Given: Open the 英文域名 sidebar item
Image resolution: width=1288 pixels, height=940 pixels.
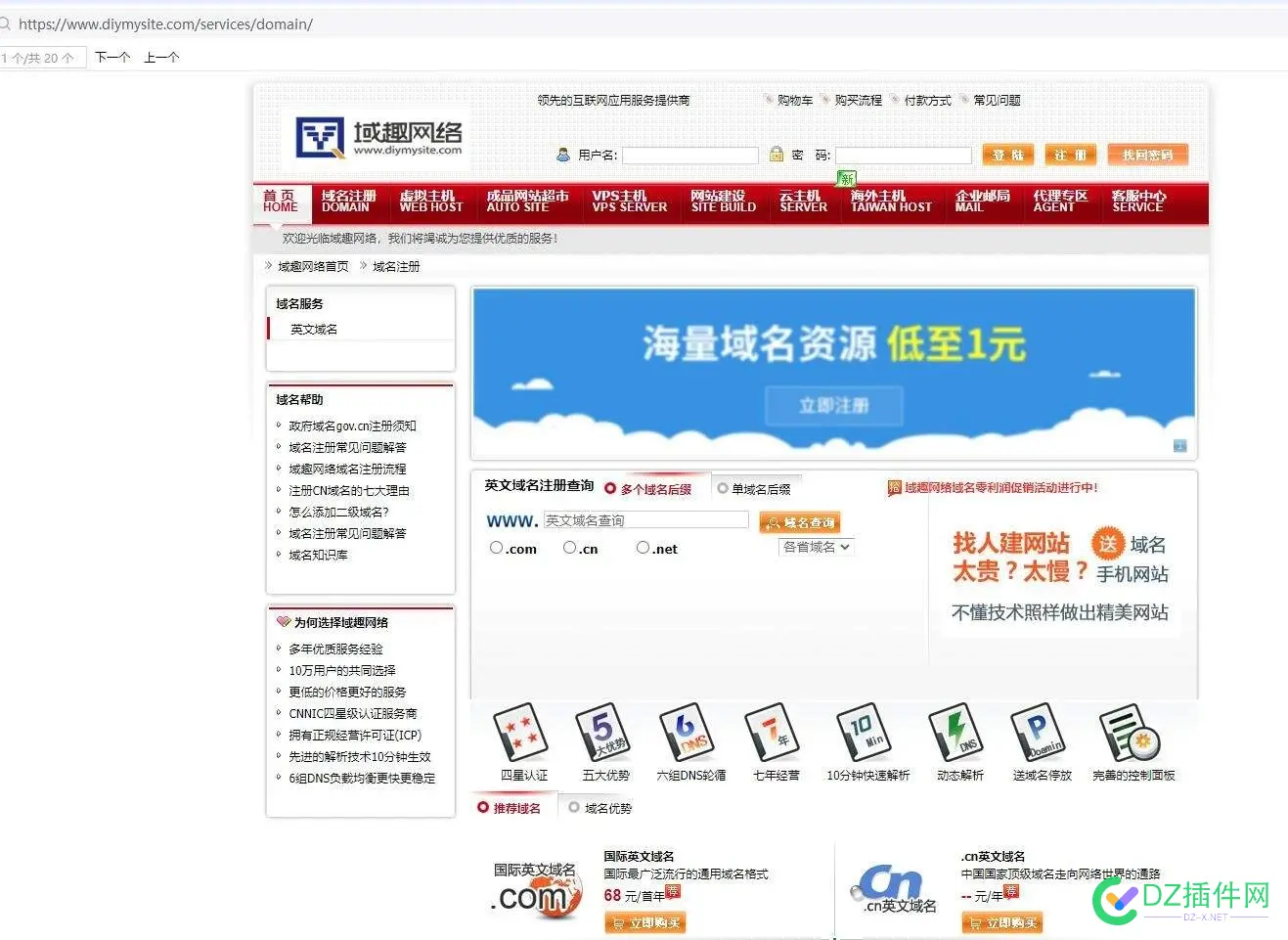Looking at the screenshot, I should pos(314,329).
